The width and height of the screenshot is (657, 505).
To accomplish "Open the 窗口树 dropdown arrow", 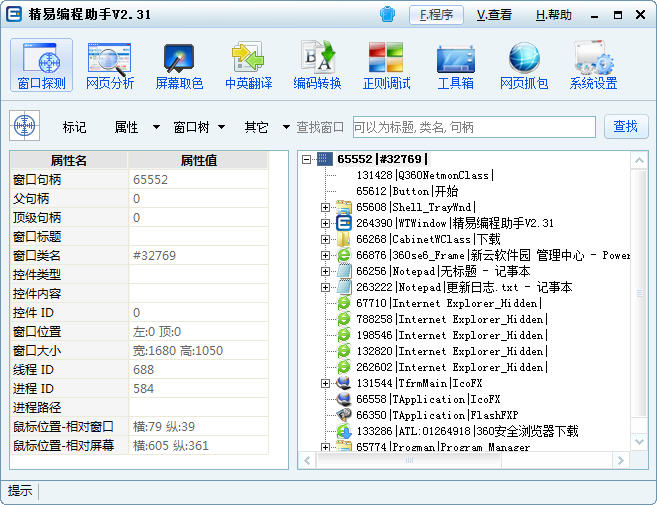I will 222,127.
